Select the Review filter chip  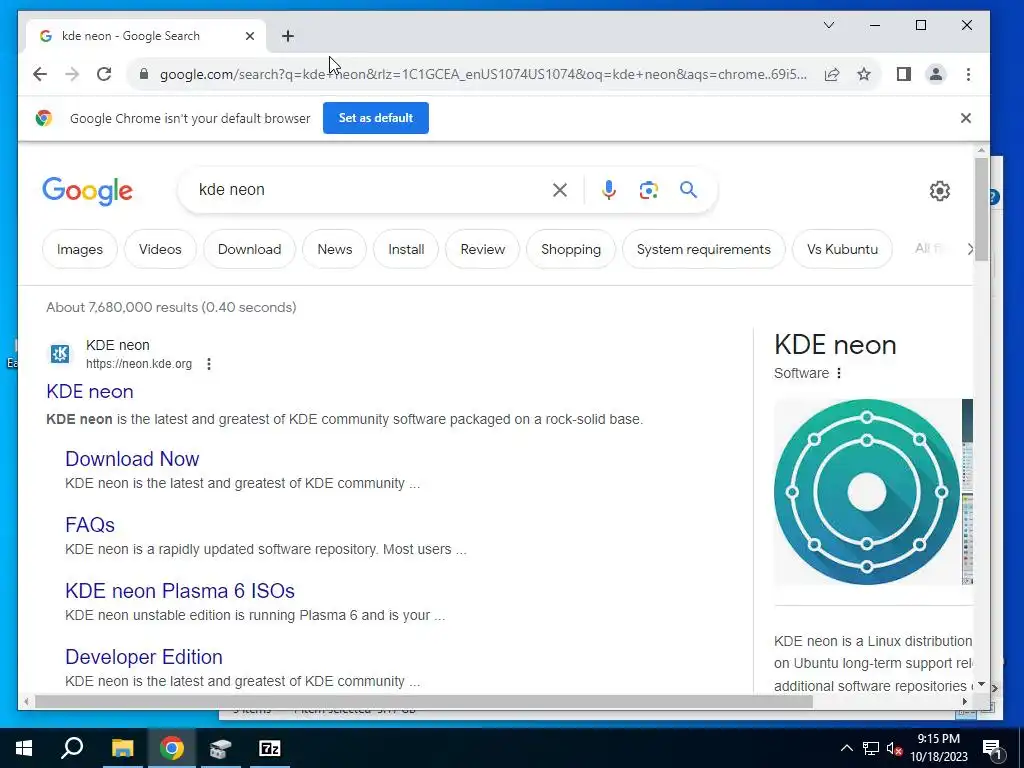tap(483, 249)
